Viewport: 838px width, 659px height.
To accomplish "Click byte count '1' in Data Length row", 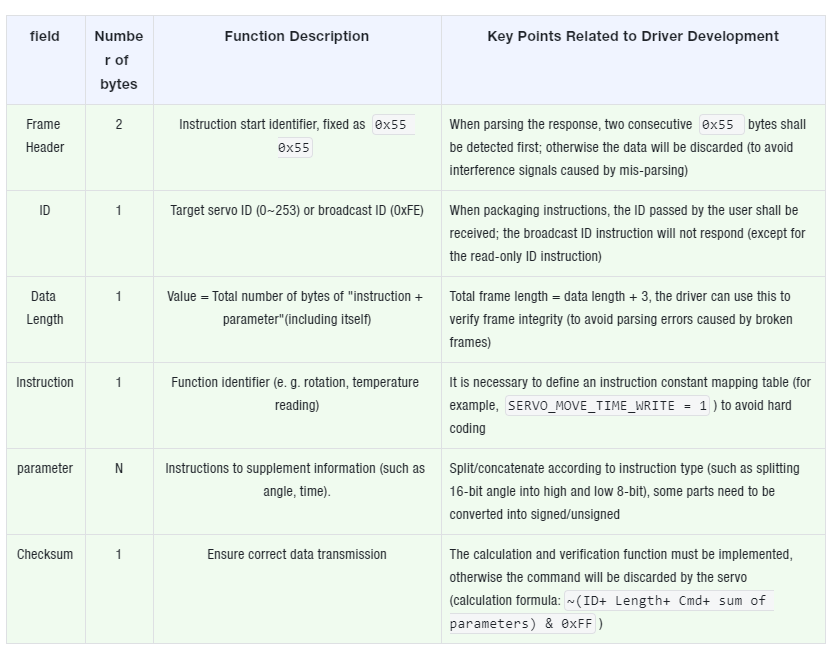I will pos(119,297).
